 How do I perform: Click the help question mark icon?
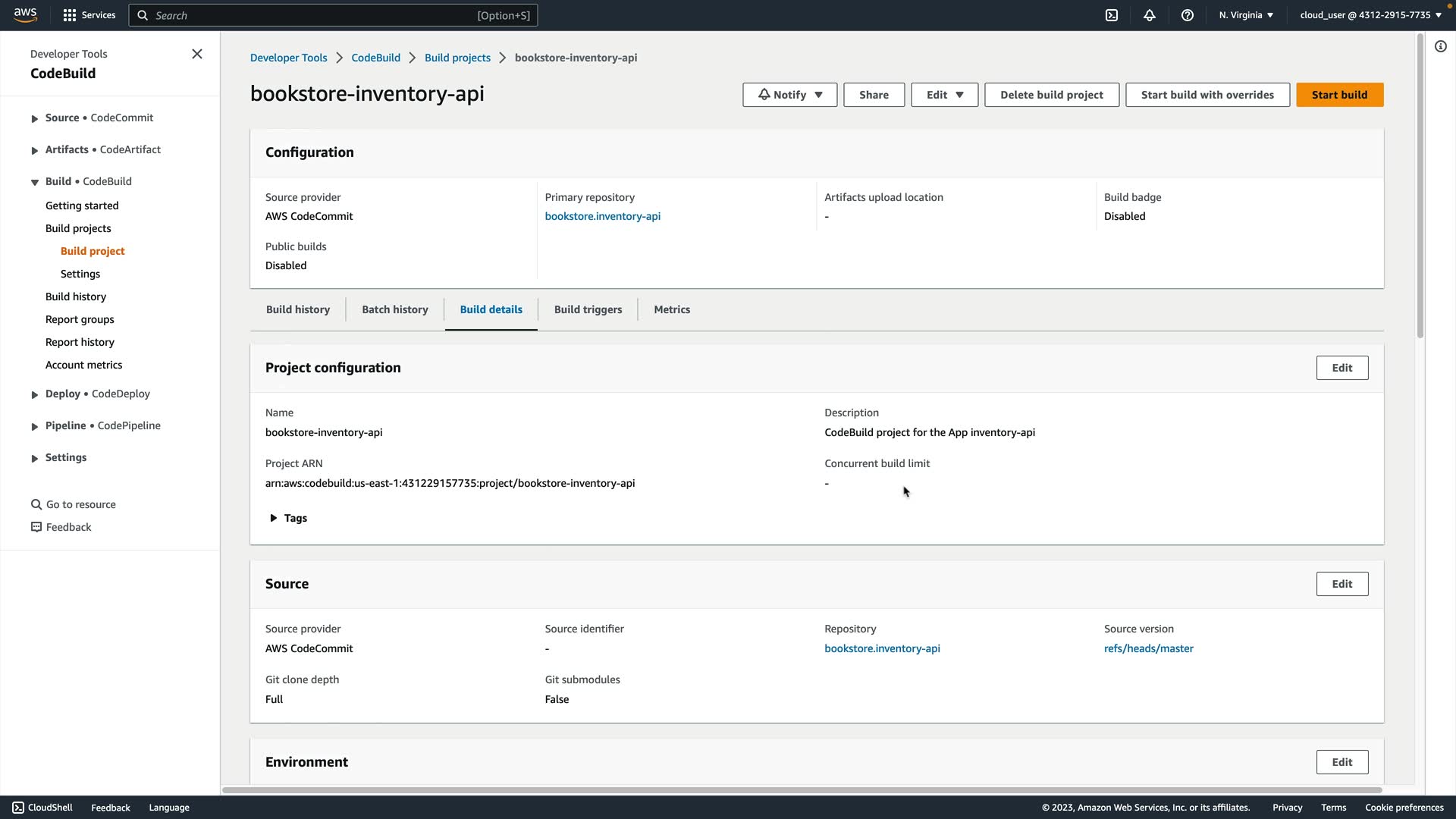[x=1188, y=15]
